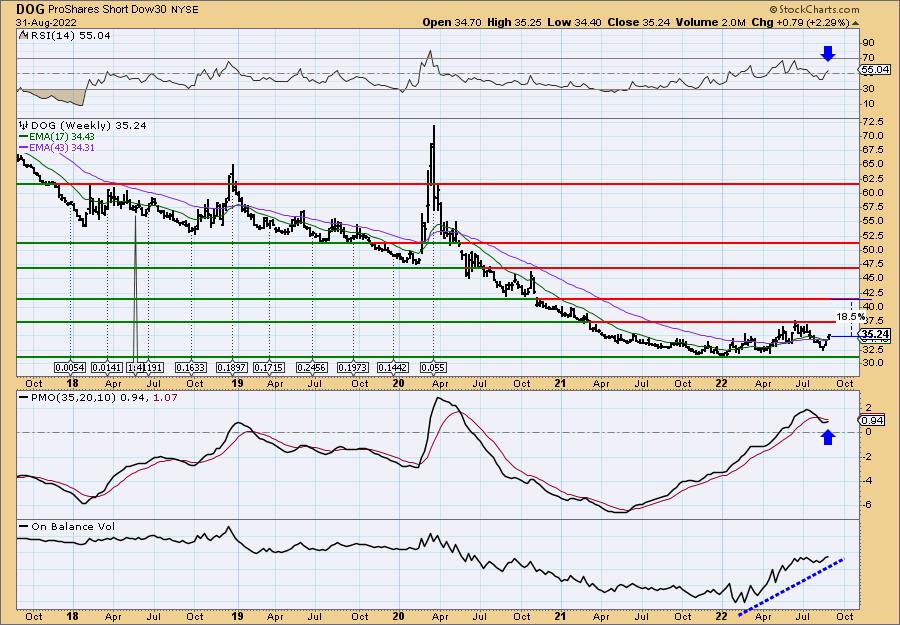Viewport: 900px width, 625px height.
Task: Click the 0.1897 value box
Action: (x=231, y=367)
